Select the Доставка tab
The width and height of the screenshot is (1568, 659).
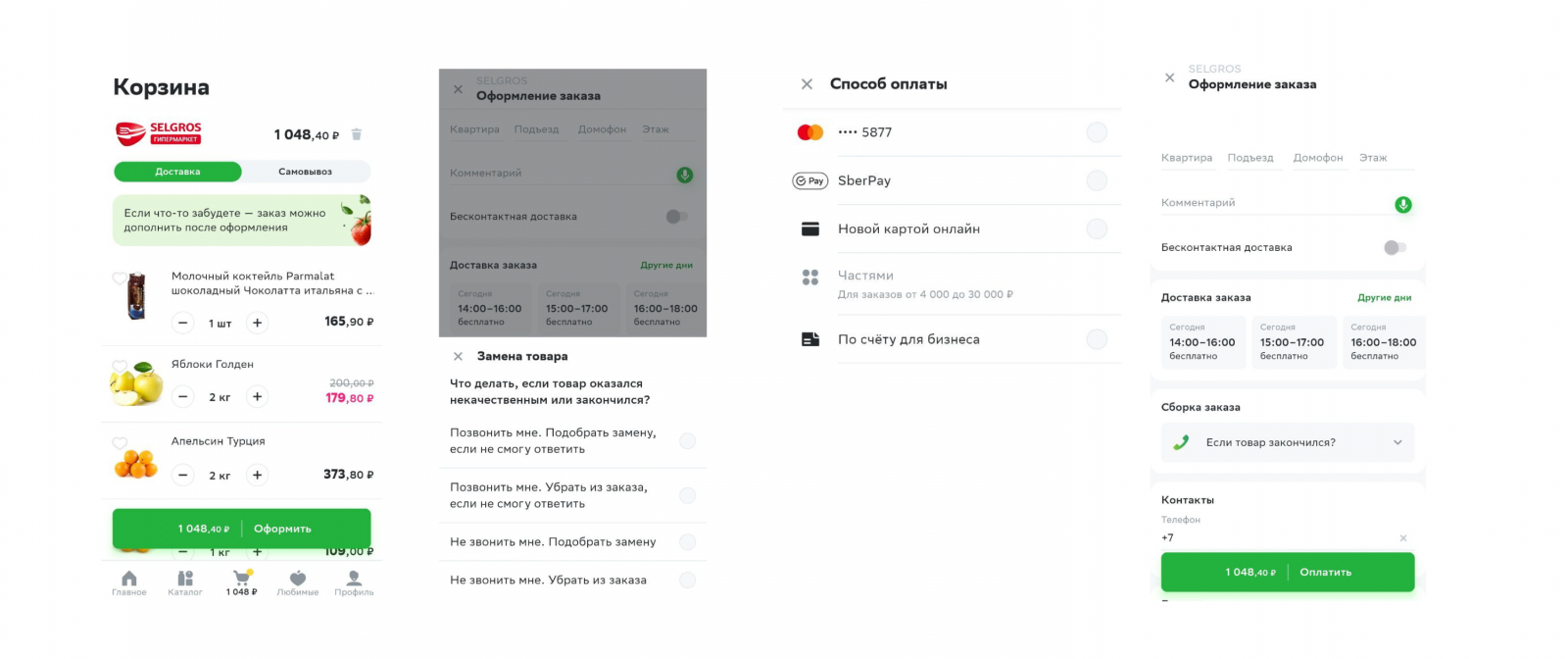(177, 172)
